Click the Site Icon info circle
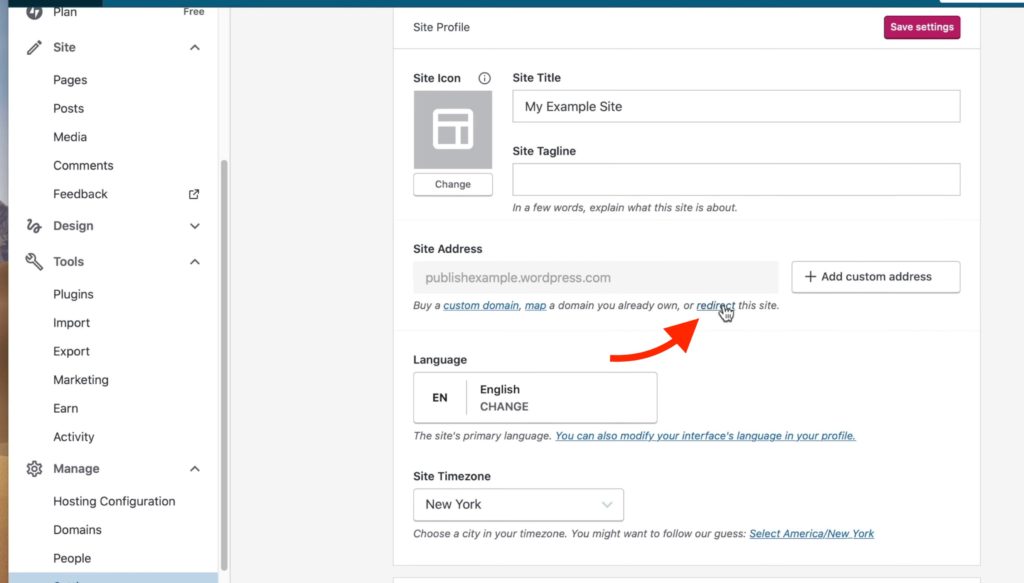1024x583 pixels. [x=484, y=78]
